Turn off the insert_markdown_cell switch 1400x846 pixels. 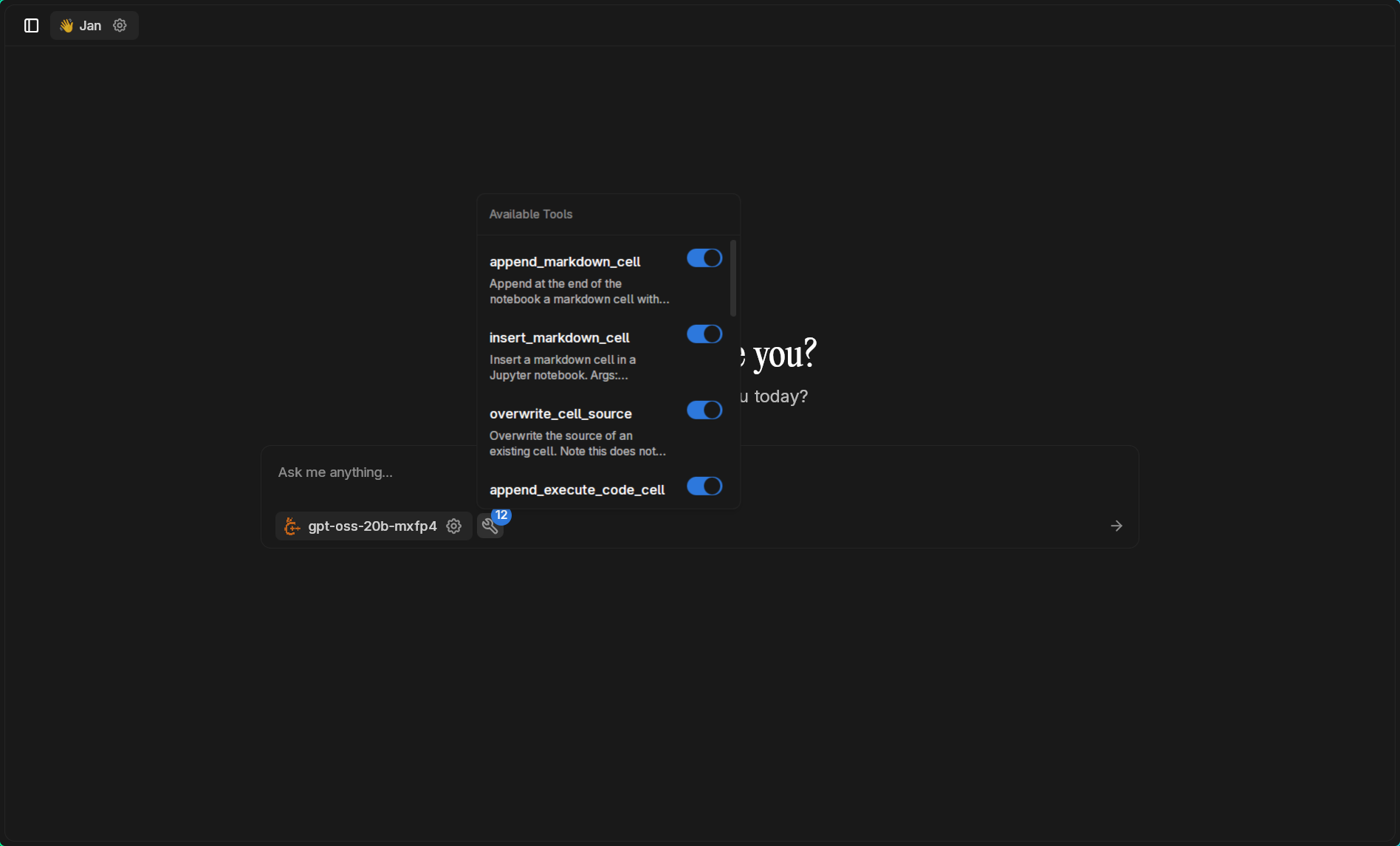tap(704, 334)
